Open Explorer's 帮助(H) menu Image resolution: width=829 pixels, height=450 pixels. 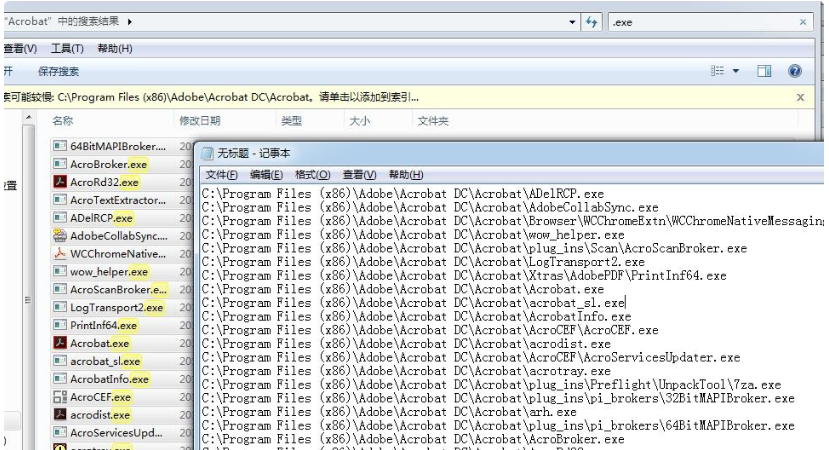tap(115, 49)
